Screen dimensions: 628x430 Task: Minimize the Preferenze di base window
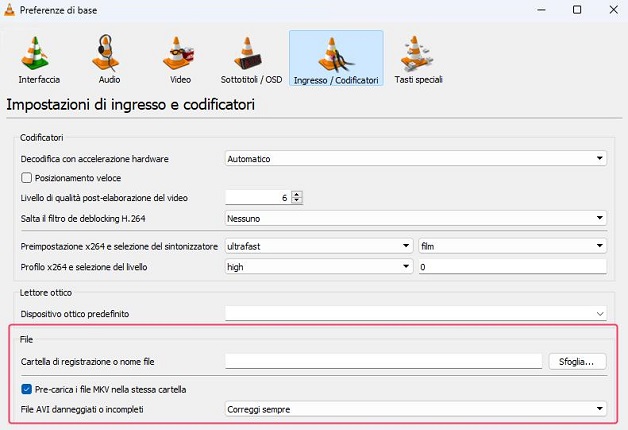(x=541, y=10)
